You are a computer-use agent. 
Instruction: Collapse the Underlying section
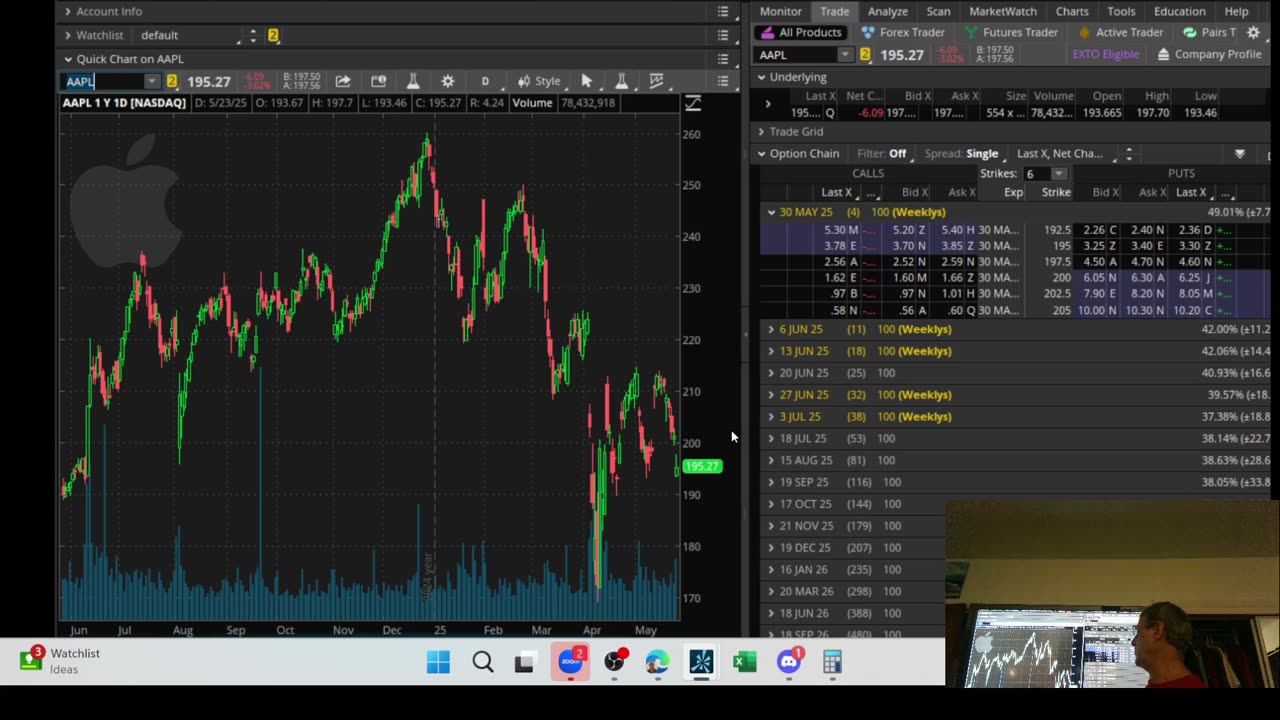761,77
